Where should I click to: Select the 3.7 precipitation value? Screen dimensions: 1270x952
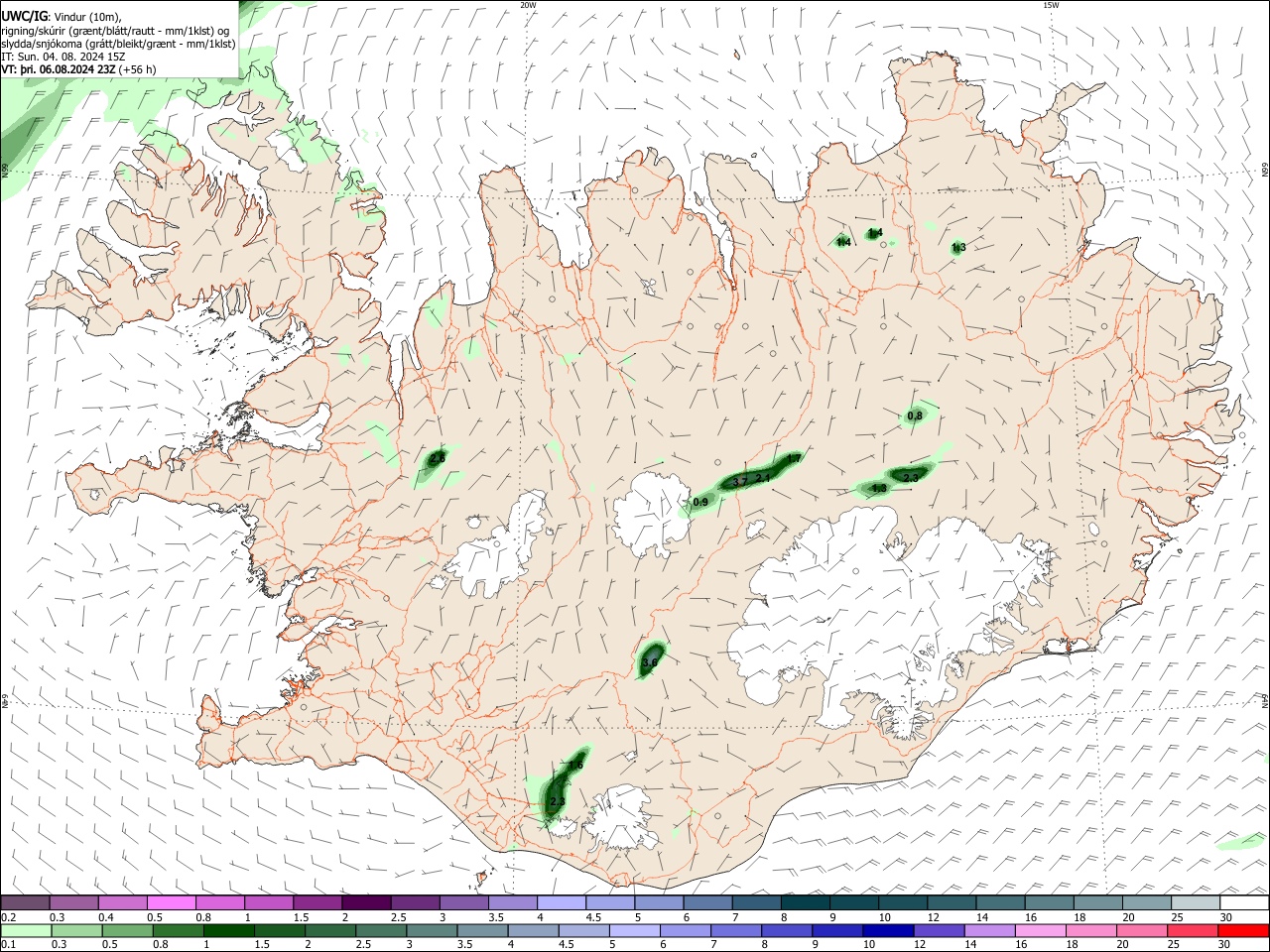coord(739,482)
